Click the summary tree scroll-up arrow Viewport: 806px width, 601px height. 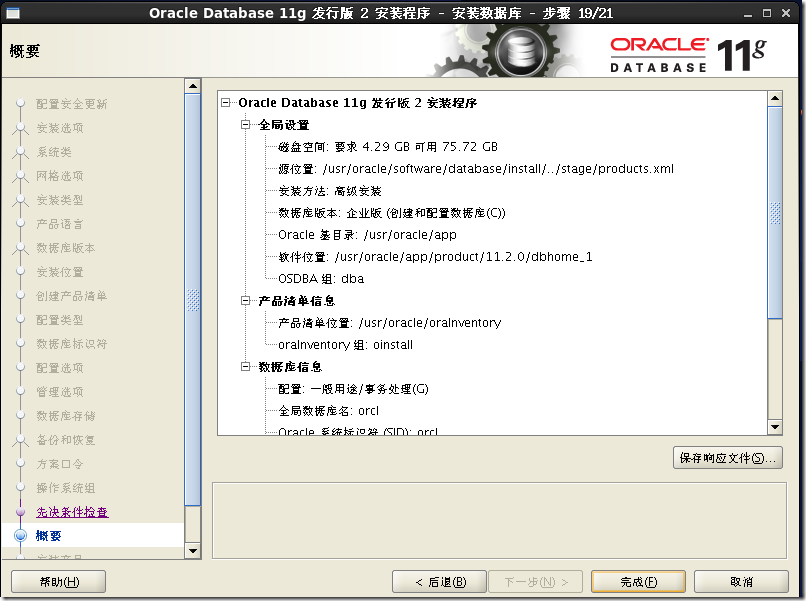pos(775,98)
